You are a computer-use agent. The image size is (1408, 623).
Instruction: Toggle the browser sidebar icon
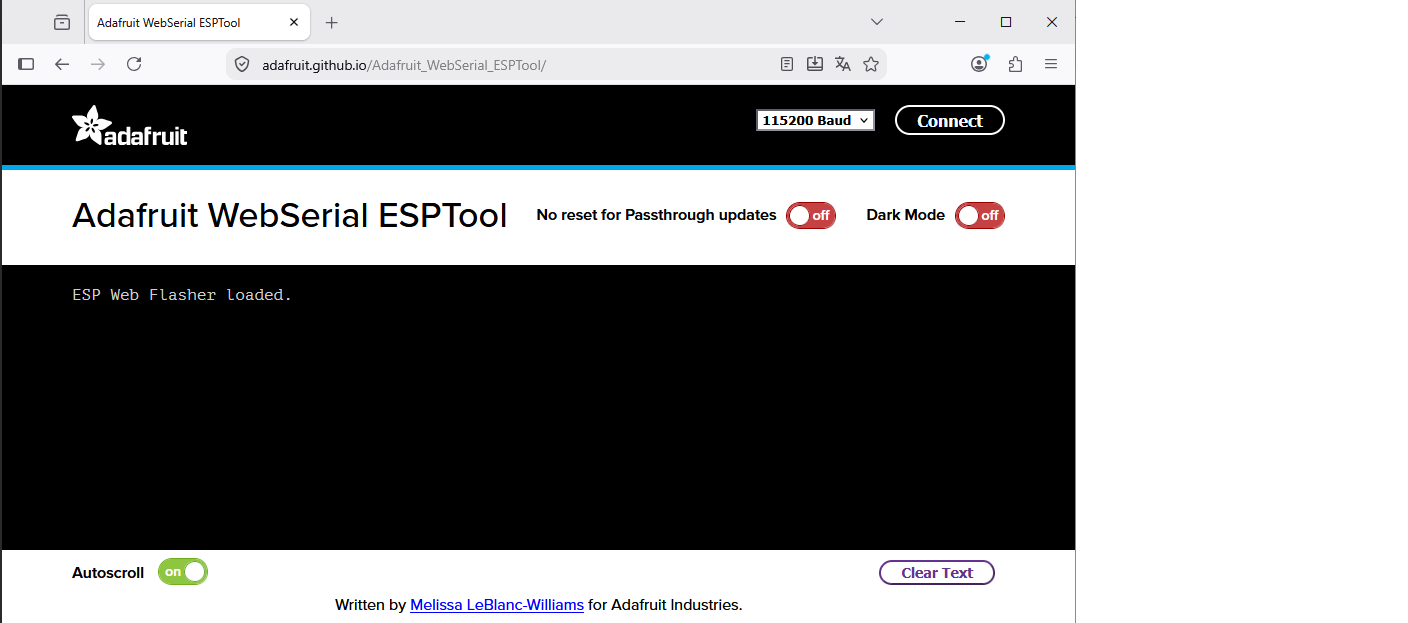coord(26,64)
